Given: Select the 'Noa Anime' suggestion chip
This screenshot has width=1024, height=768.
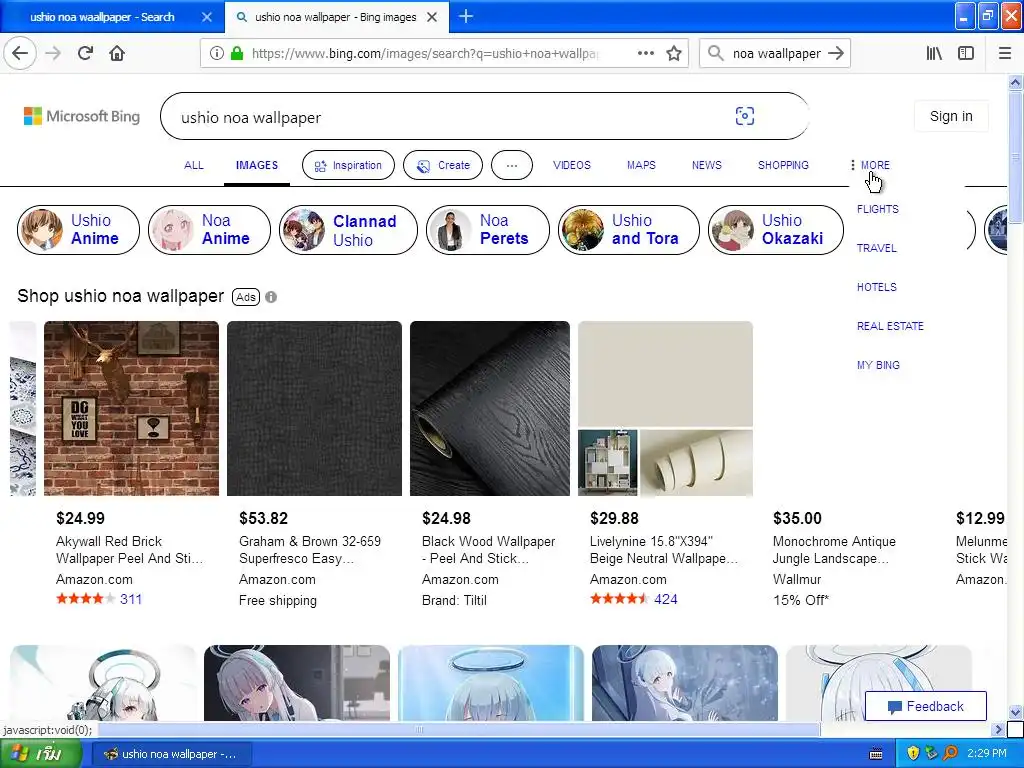Looking at the screenshot, I should point(209,230).
